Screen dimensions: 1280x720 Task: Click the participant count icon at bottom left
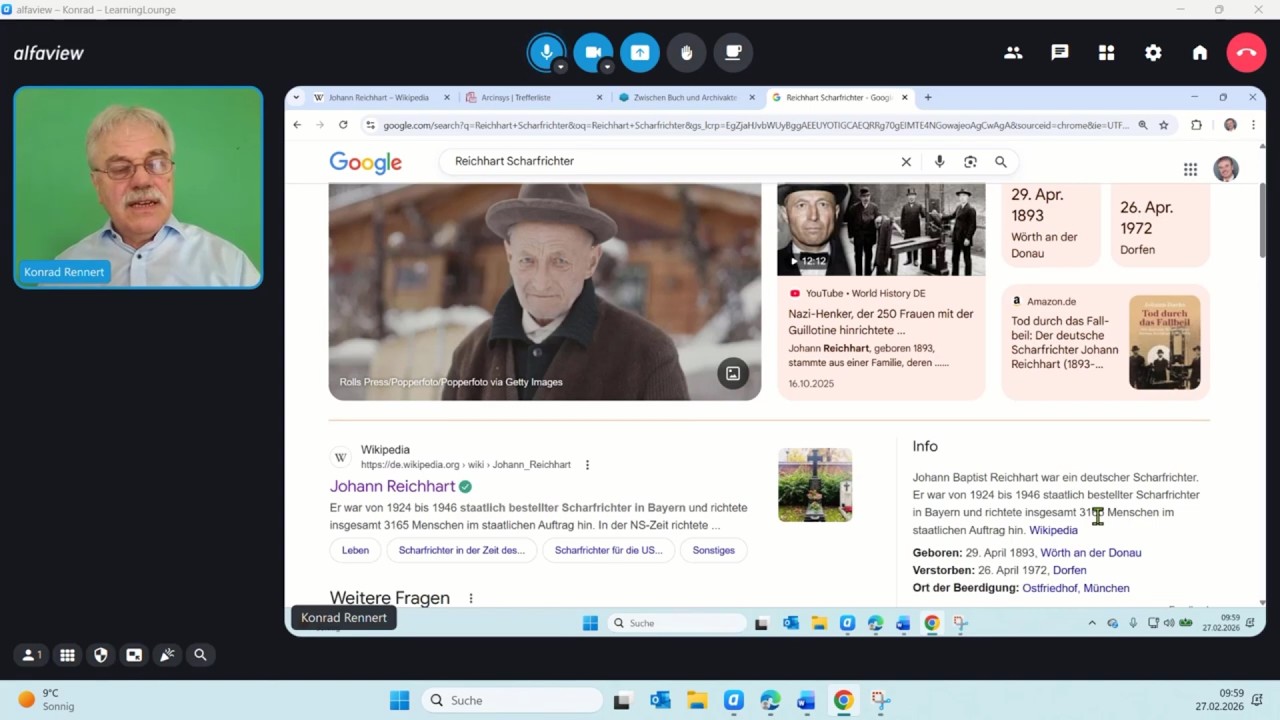pyautogui.click(x=32, y=655)
